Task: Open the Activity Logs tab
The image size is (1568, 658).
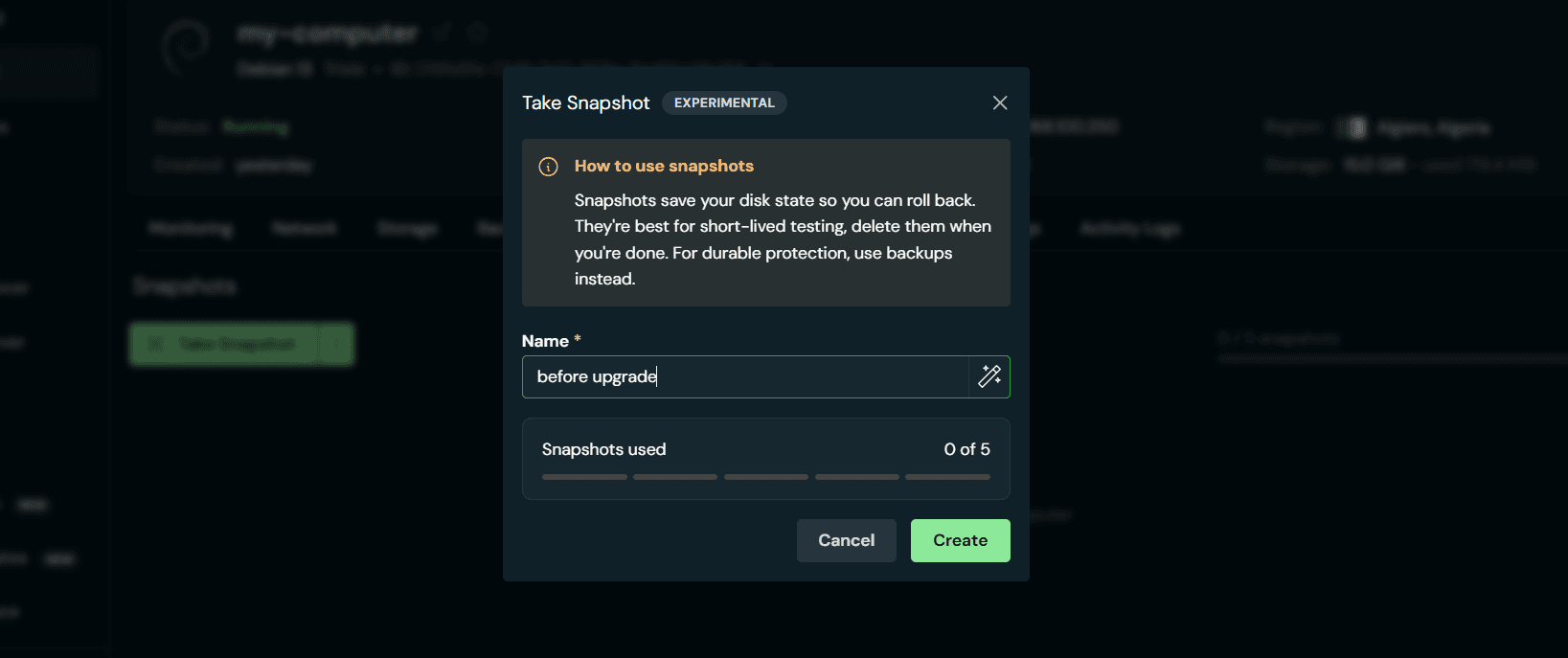Action: [x=1130, y=228]
